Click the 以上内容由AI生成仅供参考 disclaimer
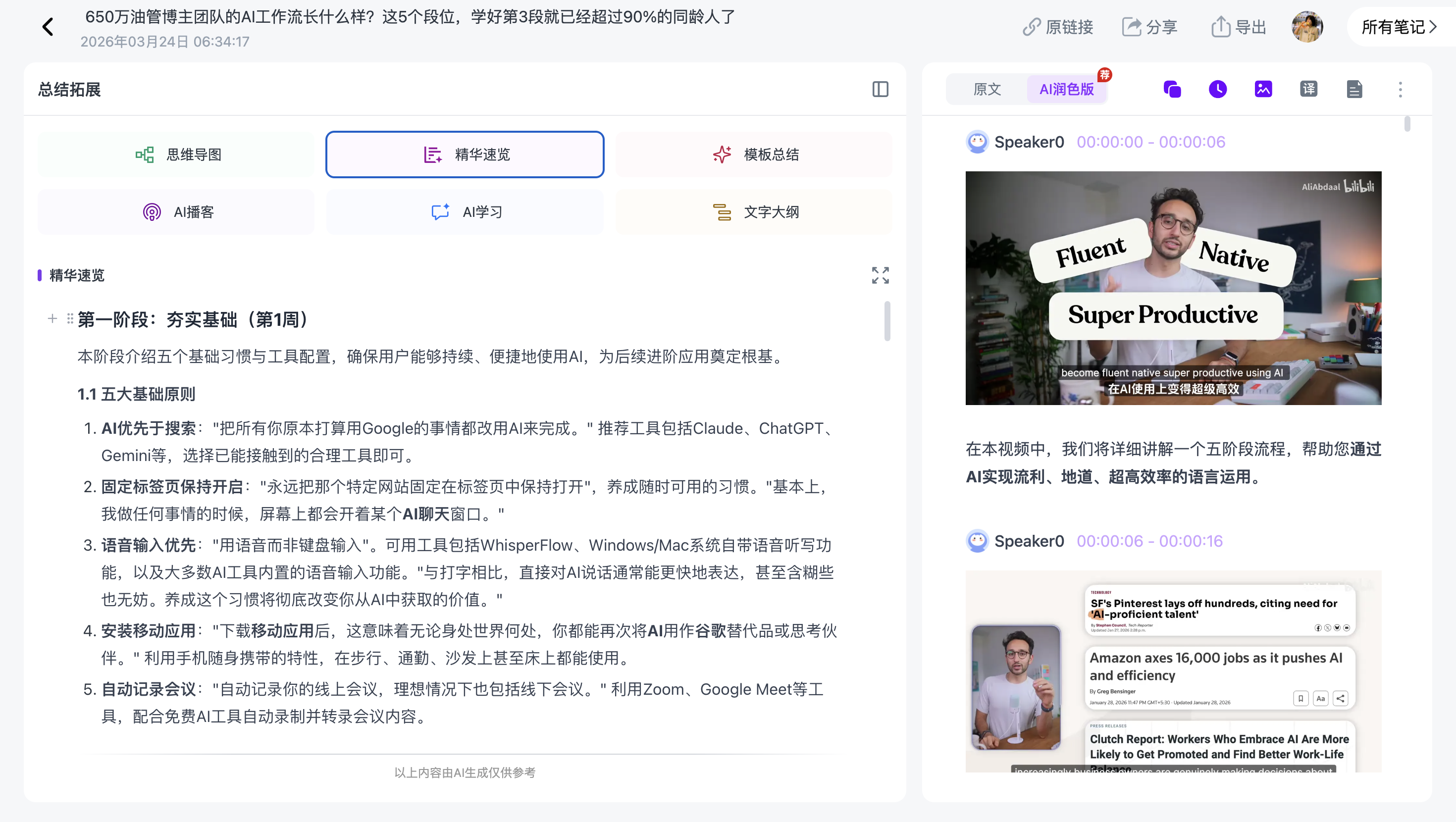This screenshot has width=1456, height=822. [465, 772]
